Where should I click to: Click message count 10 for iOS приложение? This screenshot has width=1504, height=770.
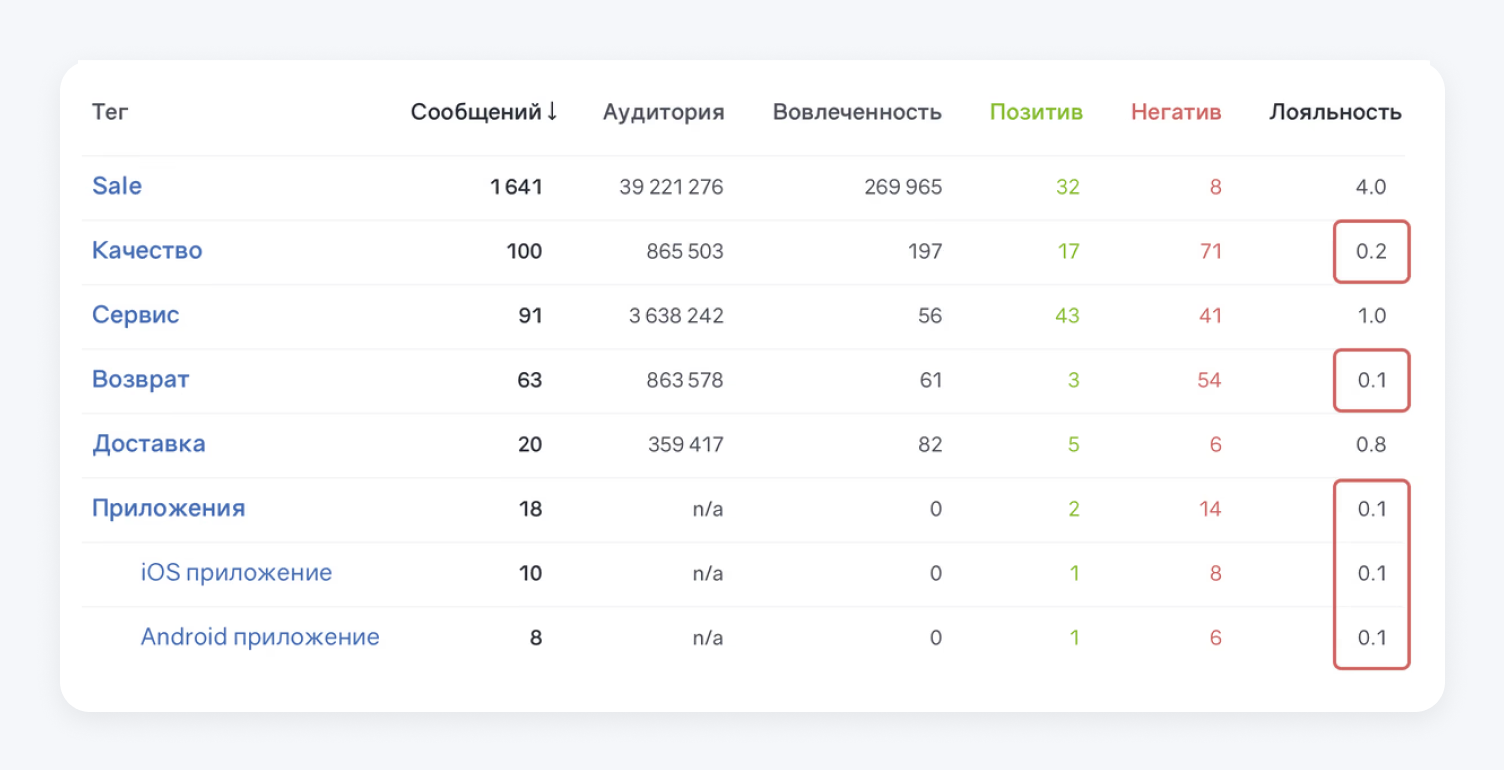[x=531, y=573]
